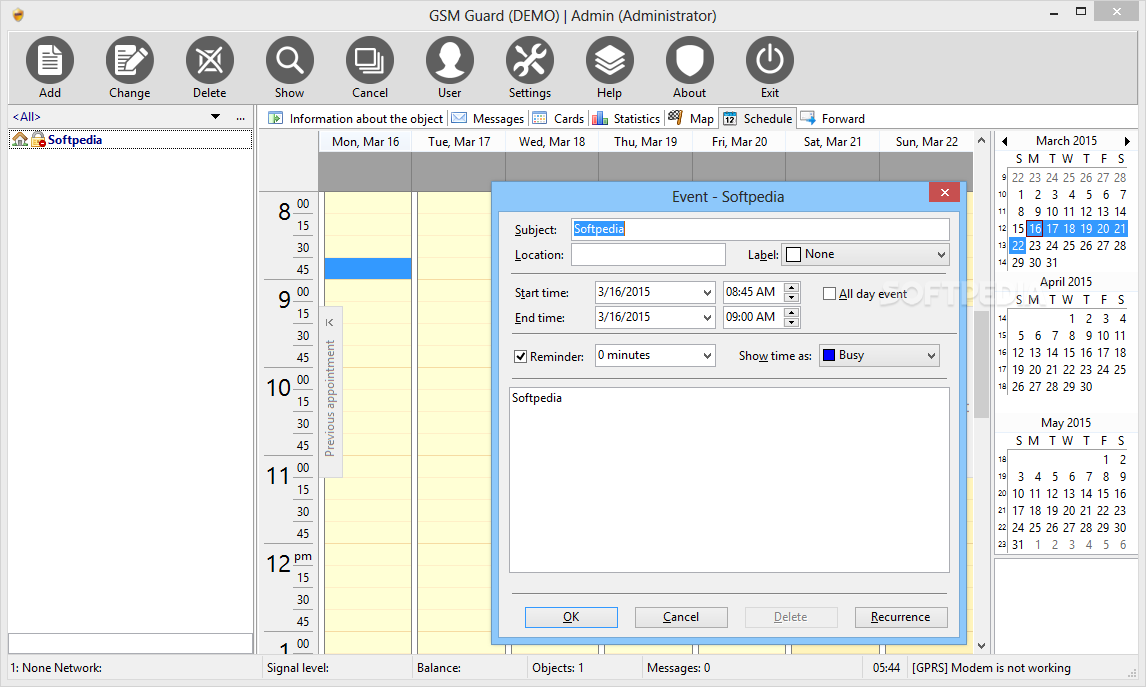Click the Modem is not working status
The image size is (1146, 687).
[991, 668]
